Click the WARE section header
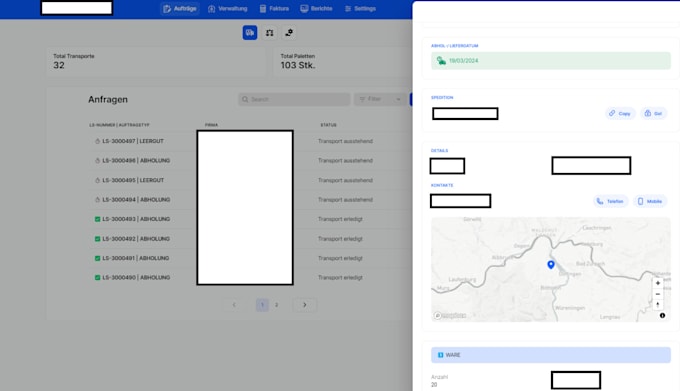This screenshot has height=391, width=680. point(551,355)
